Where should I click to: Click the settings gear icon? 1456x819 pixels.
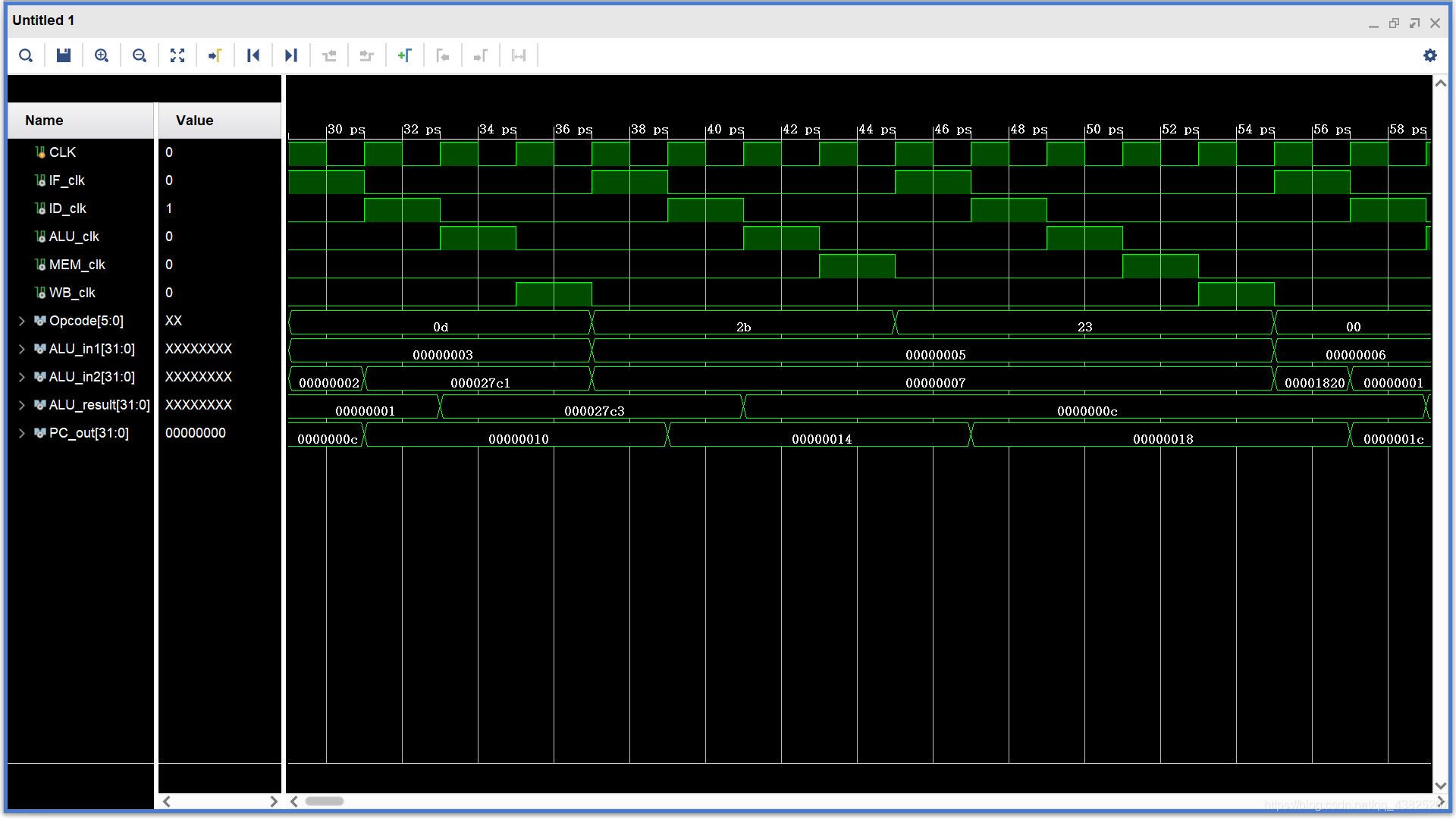(1430, 55)
